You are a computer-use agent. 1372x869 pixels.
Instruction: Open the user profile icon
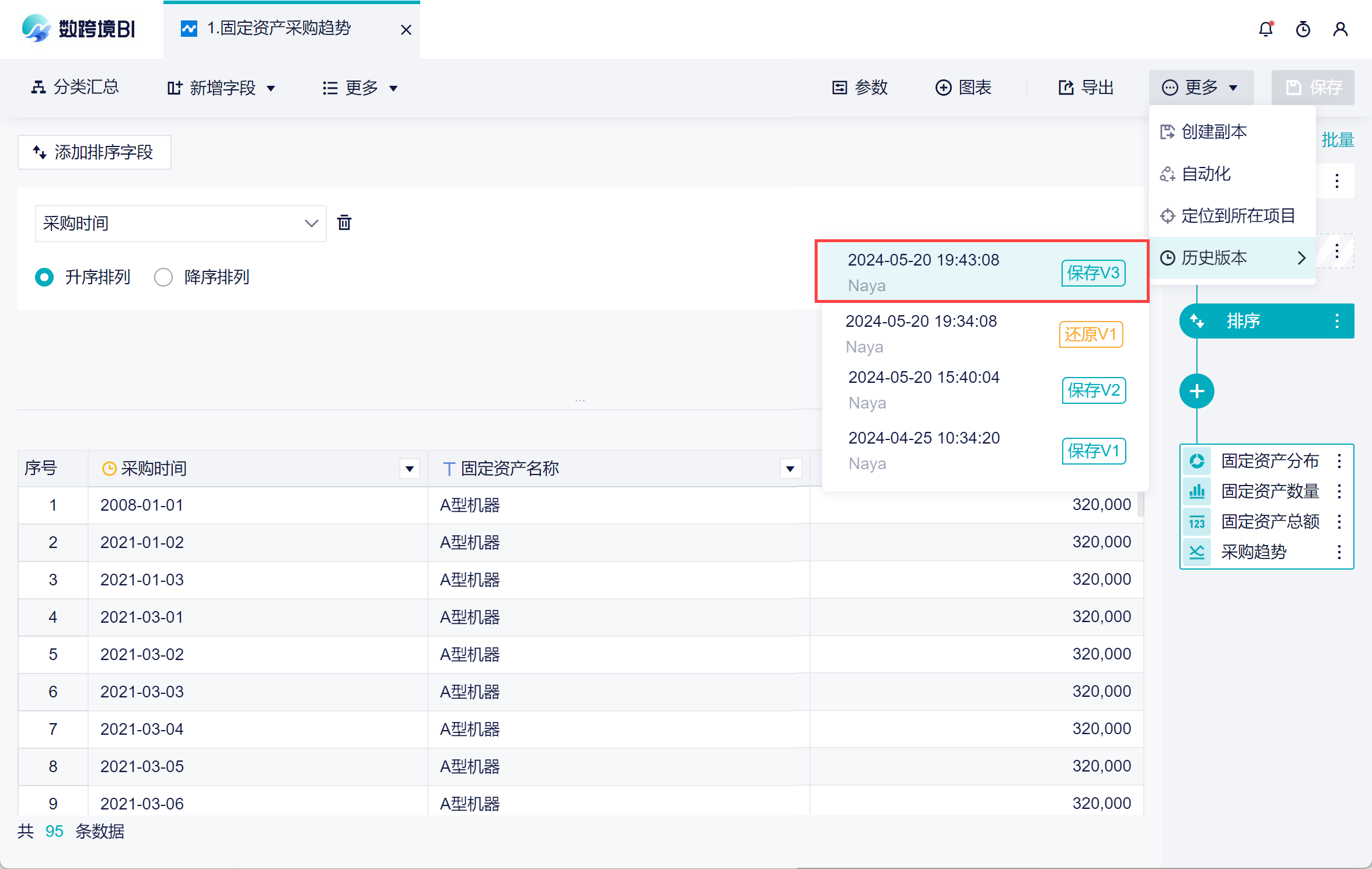(x=1340, y=29)
